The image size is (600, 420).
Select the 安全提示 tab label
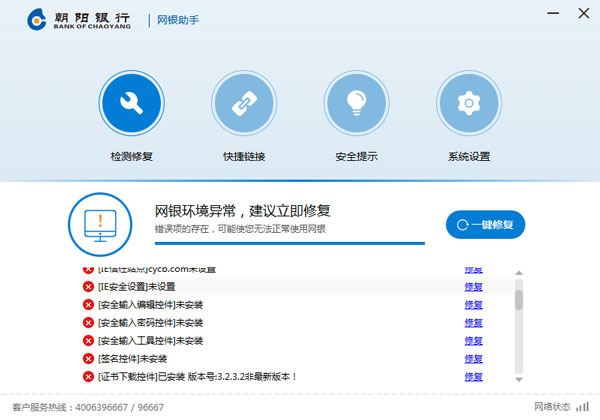[x=357, y=156]
